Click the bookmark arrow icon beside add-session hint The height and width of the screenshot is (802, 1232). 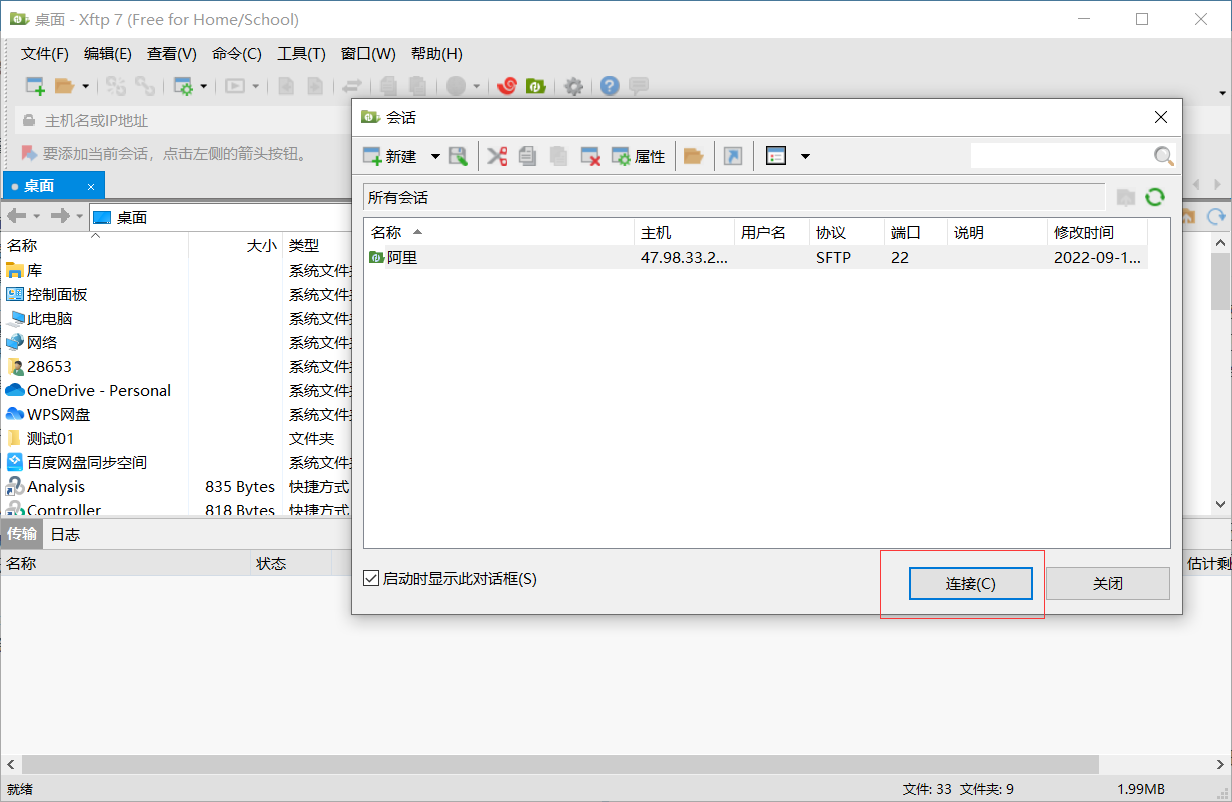28,154
